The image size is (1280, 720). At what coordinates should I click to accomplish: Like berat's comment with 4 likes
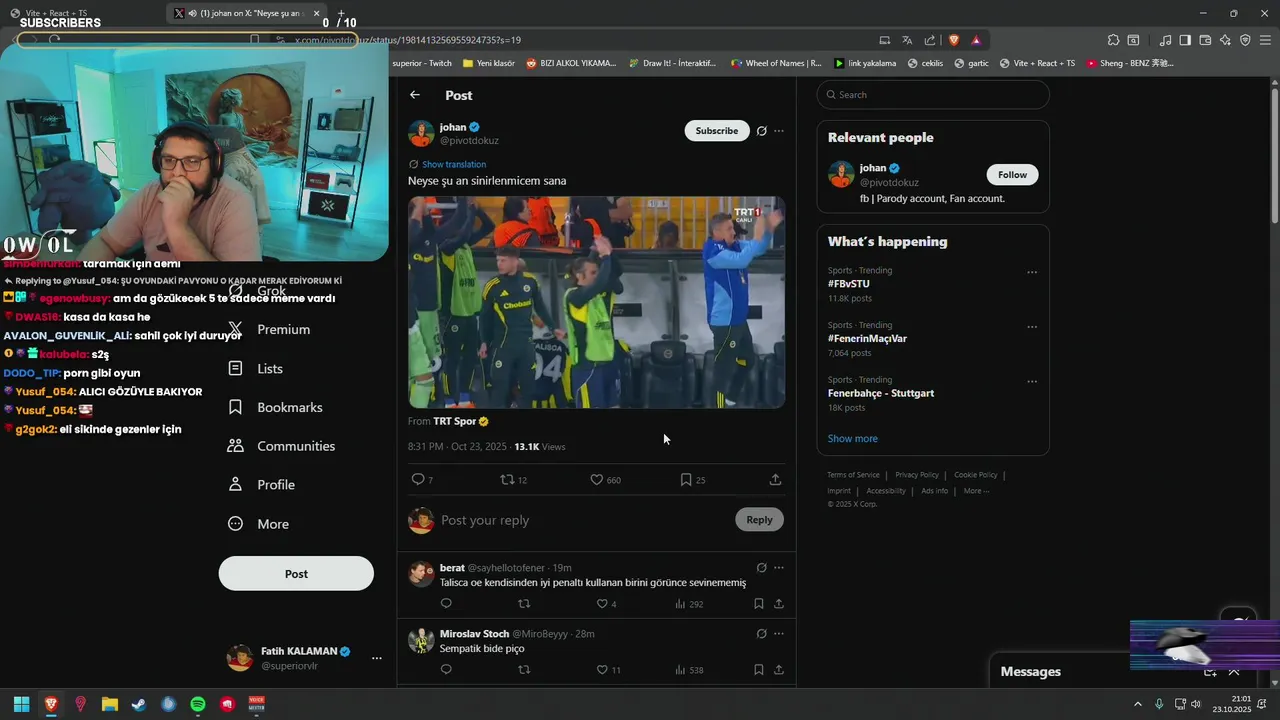pos(602,604)
